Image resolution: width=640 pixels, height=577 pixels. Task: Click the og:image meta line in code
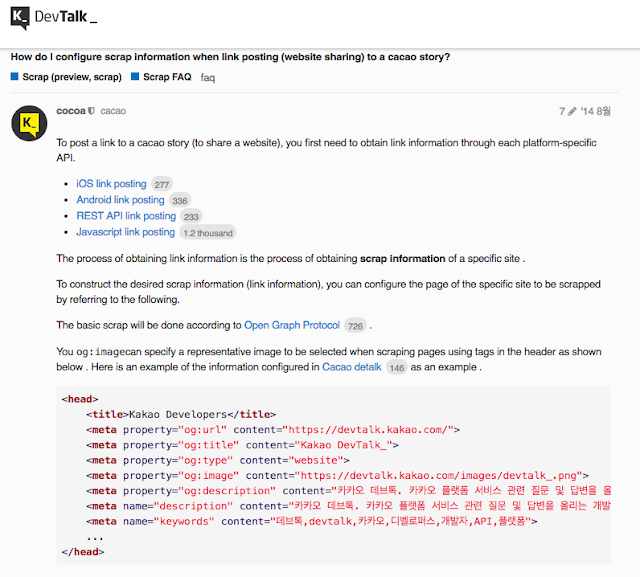337,475
